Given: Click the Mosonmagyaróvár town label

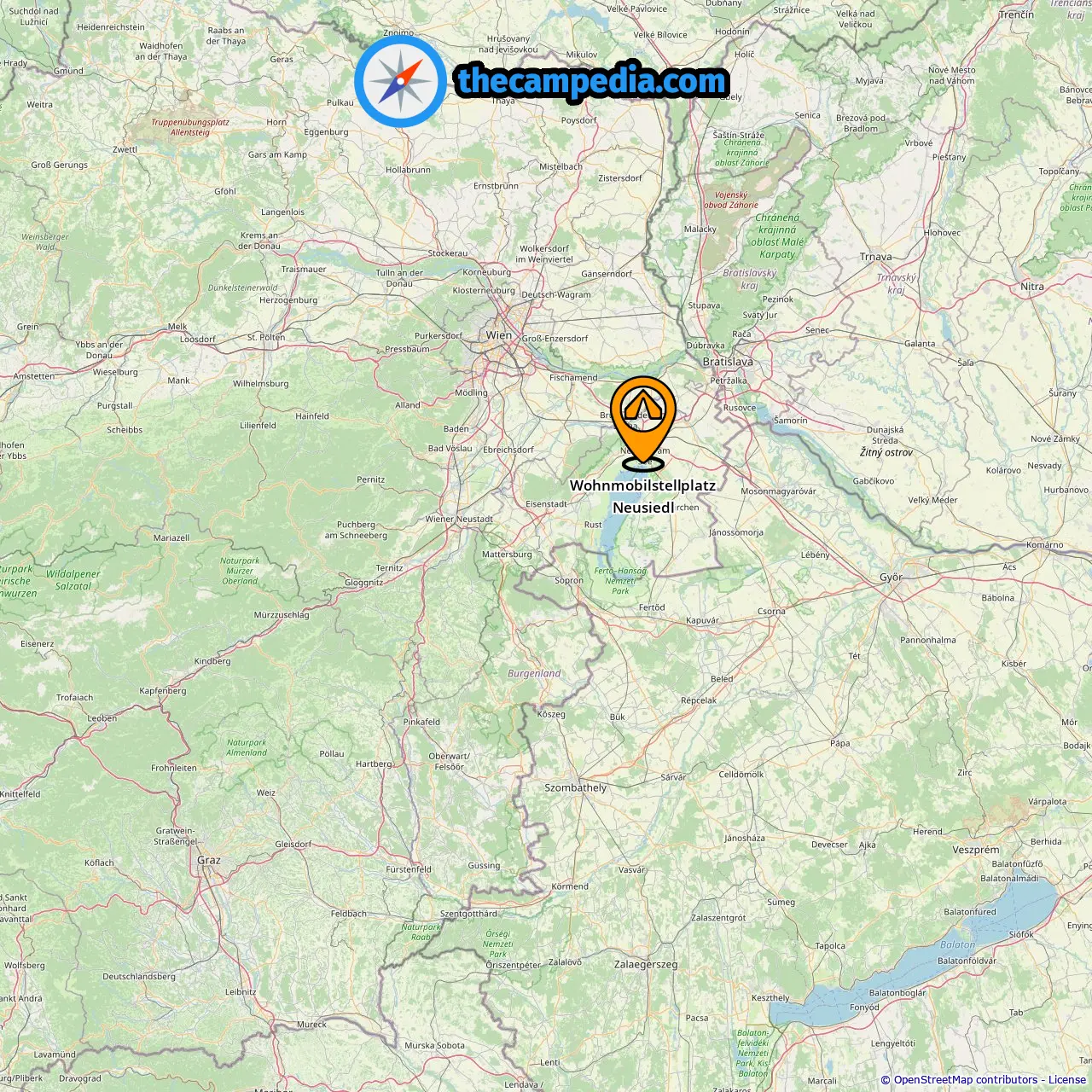Looking at the screenshot, I should [778, 491].
